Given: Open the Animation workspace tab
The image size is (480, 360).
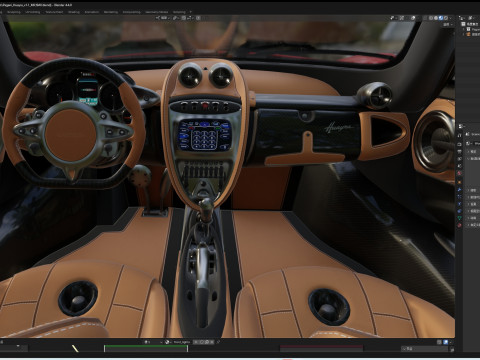Looking at the screenshot, I should 92,12.
